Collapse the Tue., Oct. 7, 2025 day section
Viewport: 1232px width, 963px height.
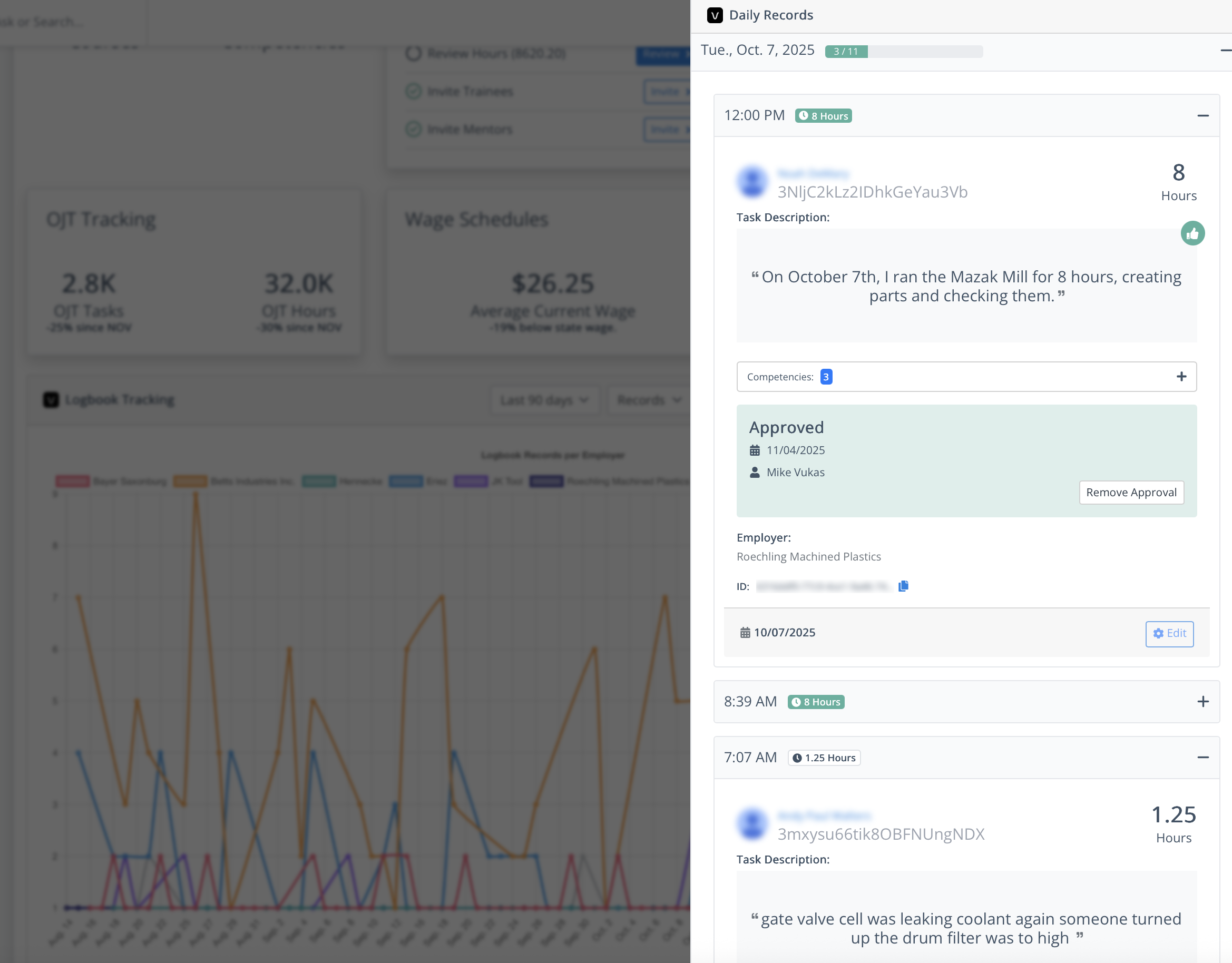1225,51
